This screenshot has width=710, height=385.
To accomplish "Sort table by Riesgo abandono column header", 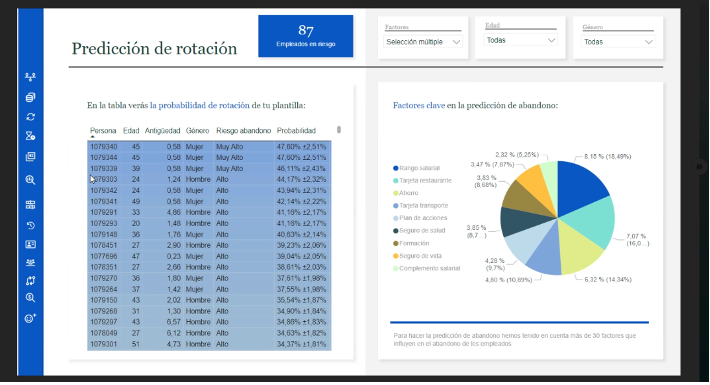I will click(243, 130).
